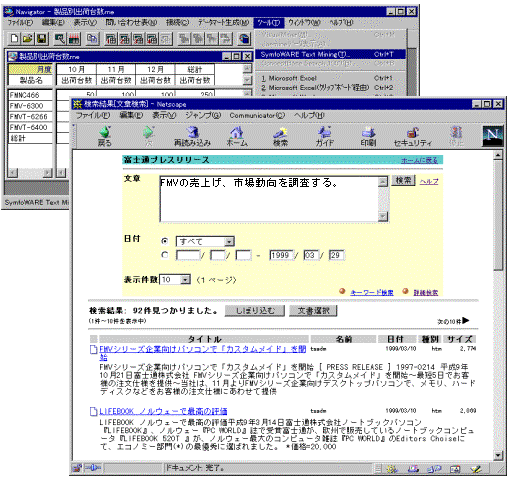Reload the page with 再読み込み

pos(192,136)
